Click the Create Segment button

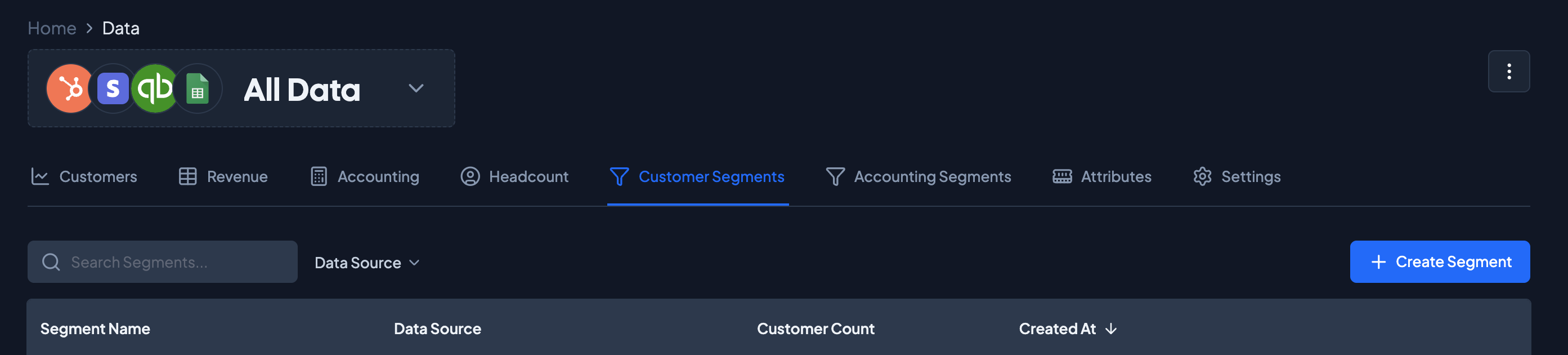tap(1440, 262)
